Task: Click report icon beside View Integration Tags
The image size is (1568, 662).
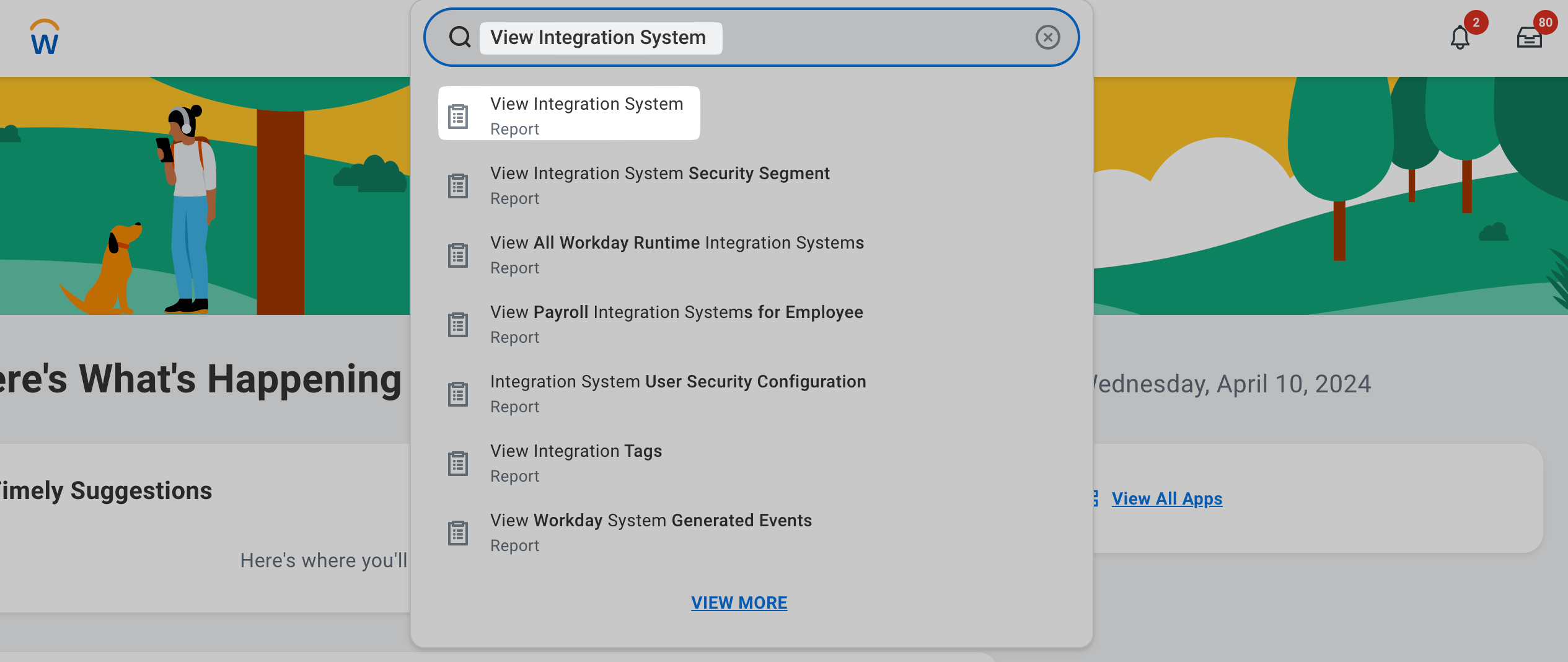Action: click(x=458, y=464)
